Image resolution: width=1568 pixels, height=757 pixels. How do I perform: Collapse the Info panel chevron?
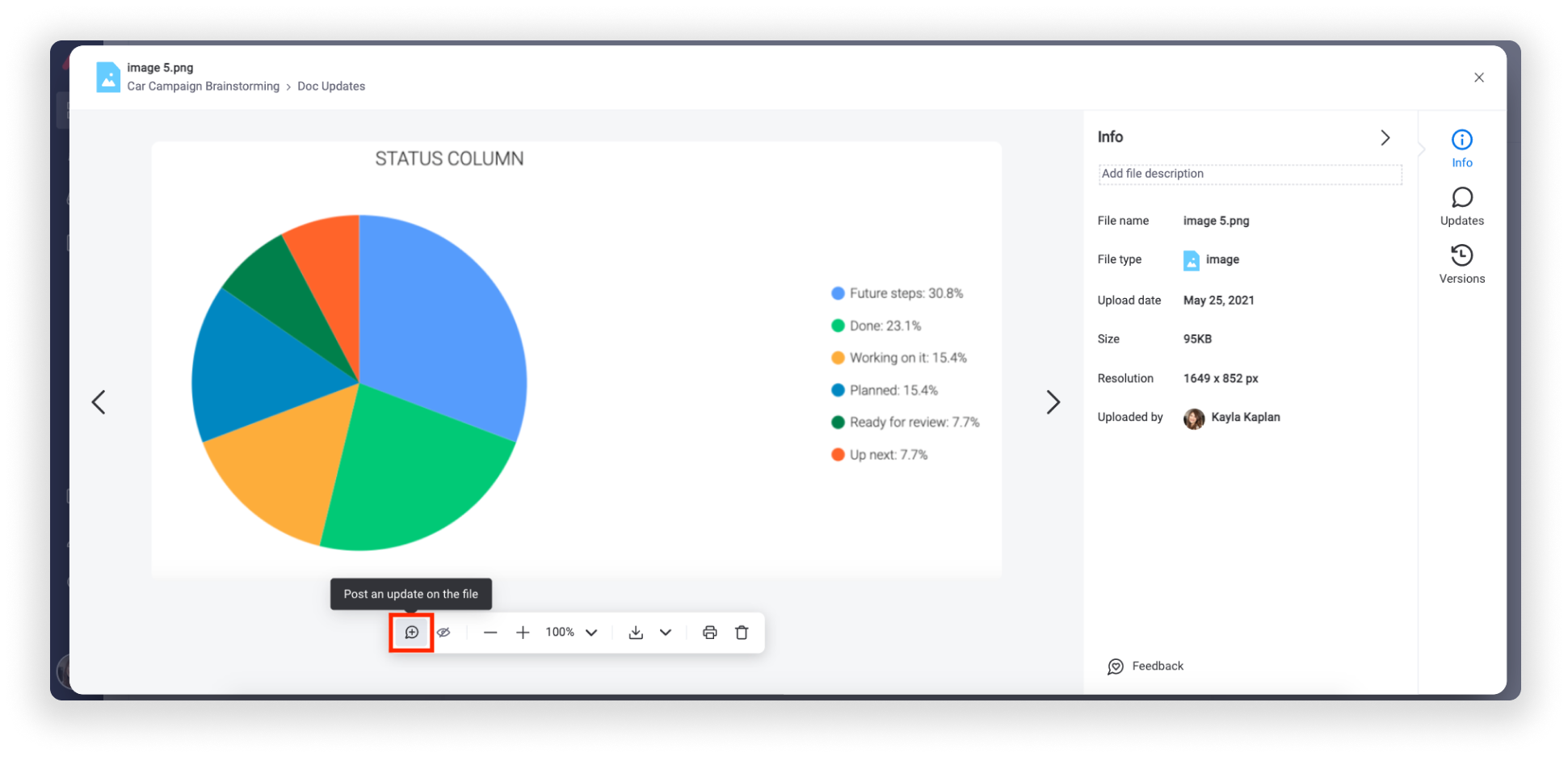click(1385, 138)
